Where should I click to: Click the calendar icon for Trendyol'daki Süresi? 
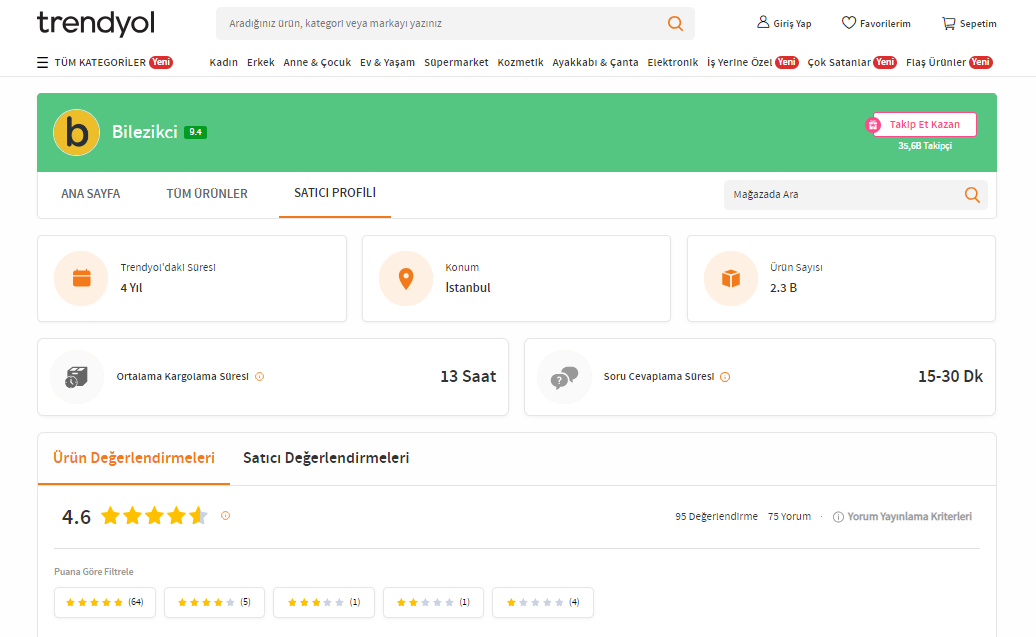point(81,278)
